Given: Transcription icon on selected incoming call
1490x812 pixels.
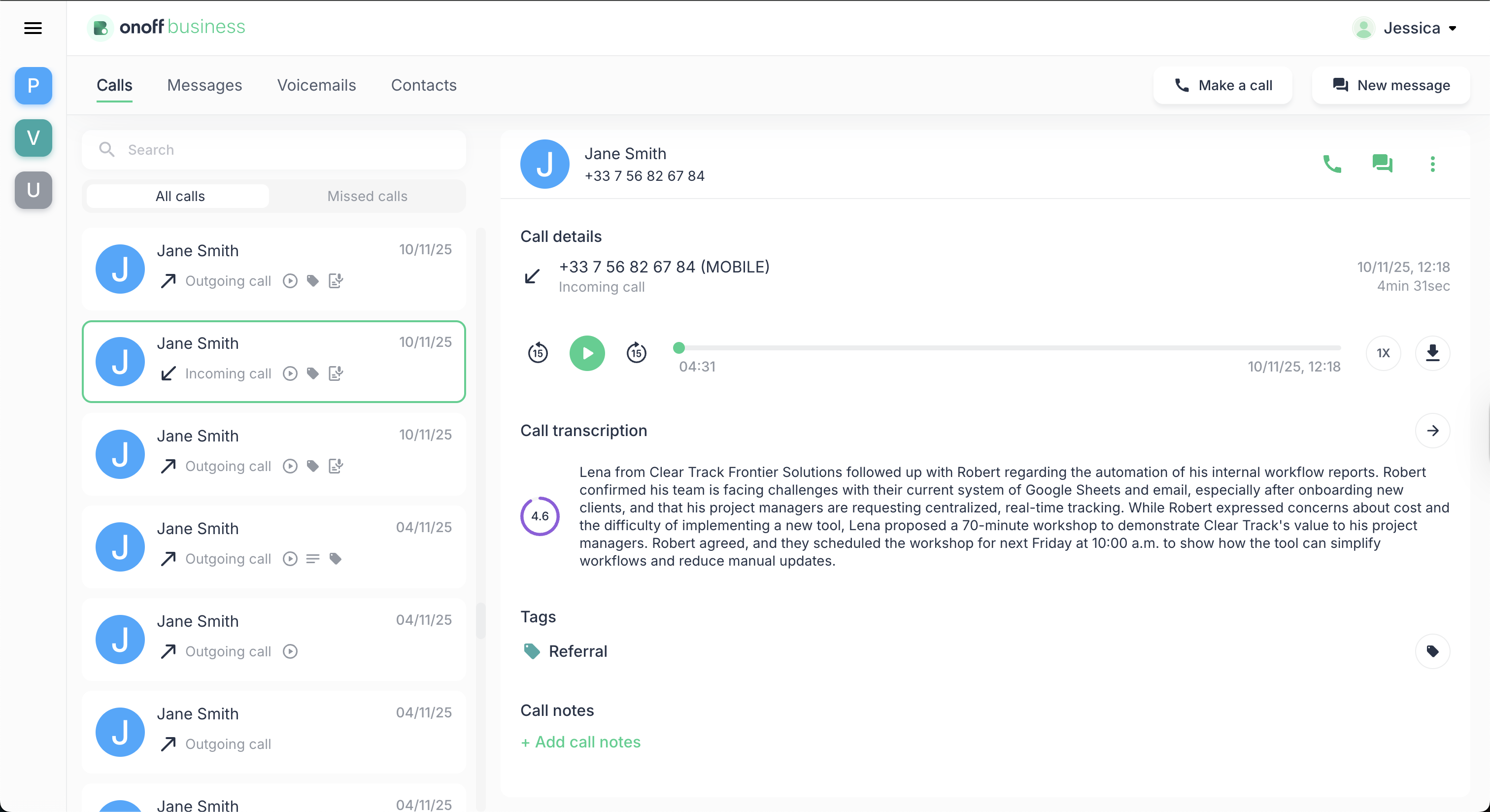Looking at the screenshot, I should 336,373.
